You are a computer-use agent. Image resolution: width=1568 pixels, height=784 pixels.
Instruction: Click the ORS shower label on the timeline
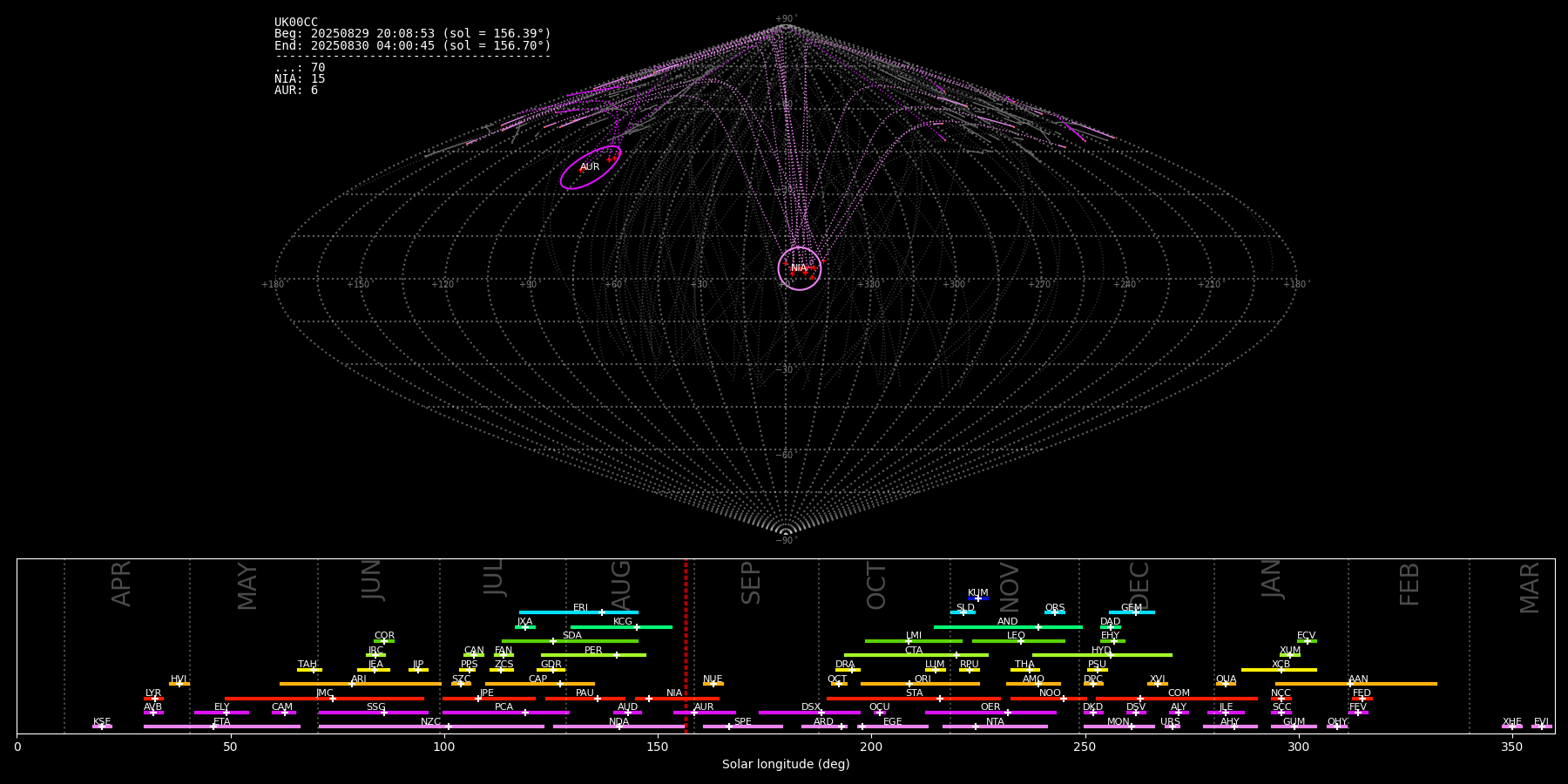coord(1055,608)
